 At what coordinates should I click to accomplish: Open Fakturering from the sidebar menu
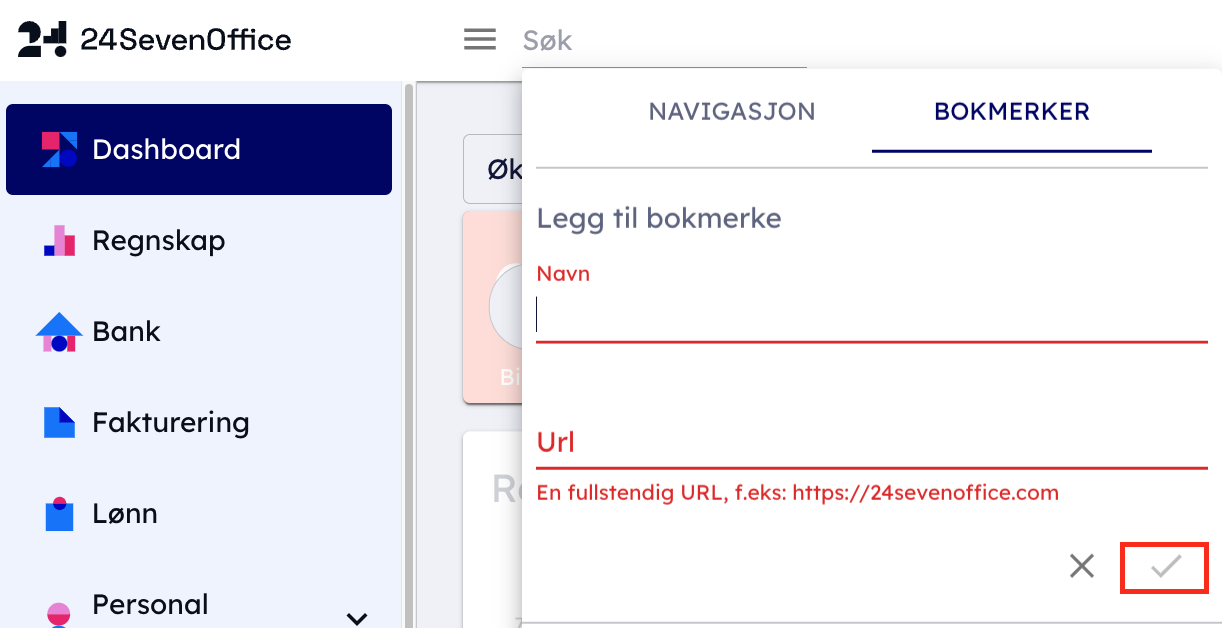[x=170, y=423]
